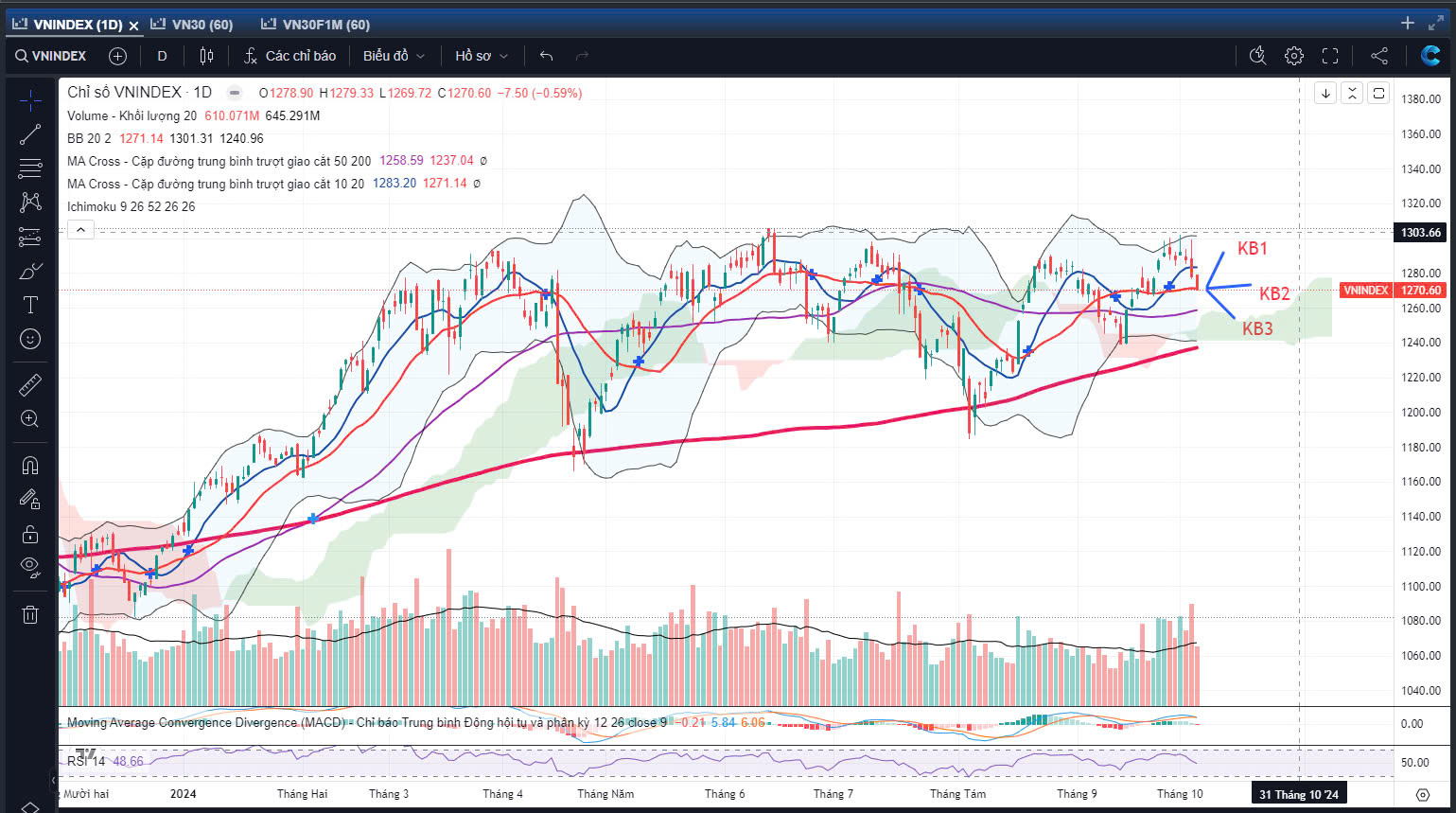Redo the chart action
This screenshot has width=1456, height=813.
click(582, 56)
